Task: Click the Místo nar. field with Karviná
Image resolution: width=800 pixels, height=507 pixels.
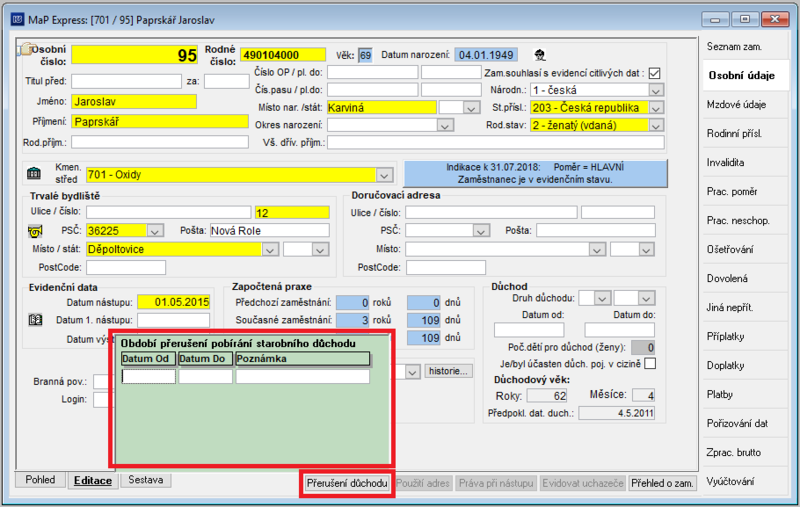Action: click(x=382, y=108)
